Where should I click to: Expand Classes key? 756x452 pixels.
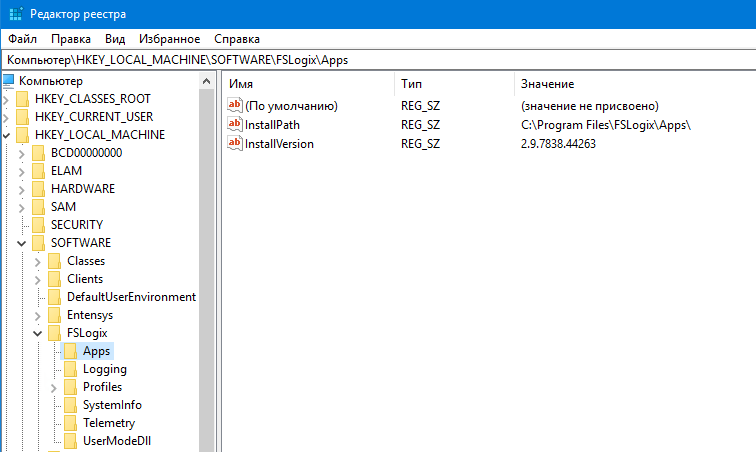coord(38,262)
